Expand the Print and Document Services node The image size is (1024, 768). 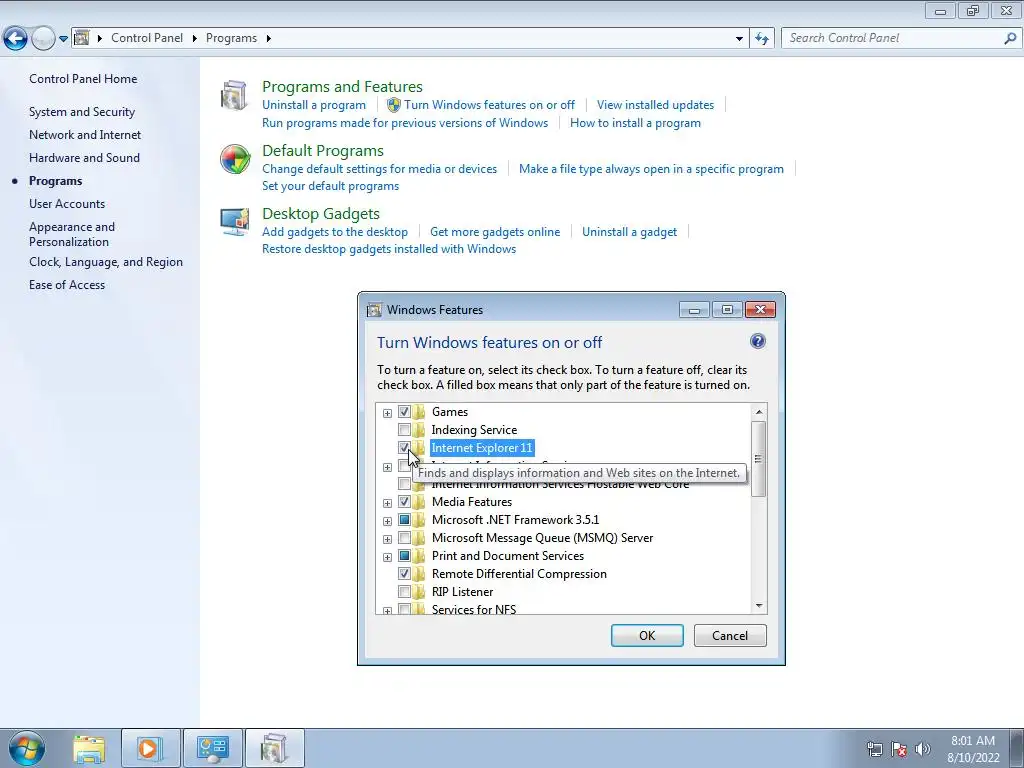click(387, 557)
